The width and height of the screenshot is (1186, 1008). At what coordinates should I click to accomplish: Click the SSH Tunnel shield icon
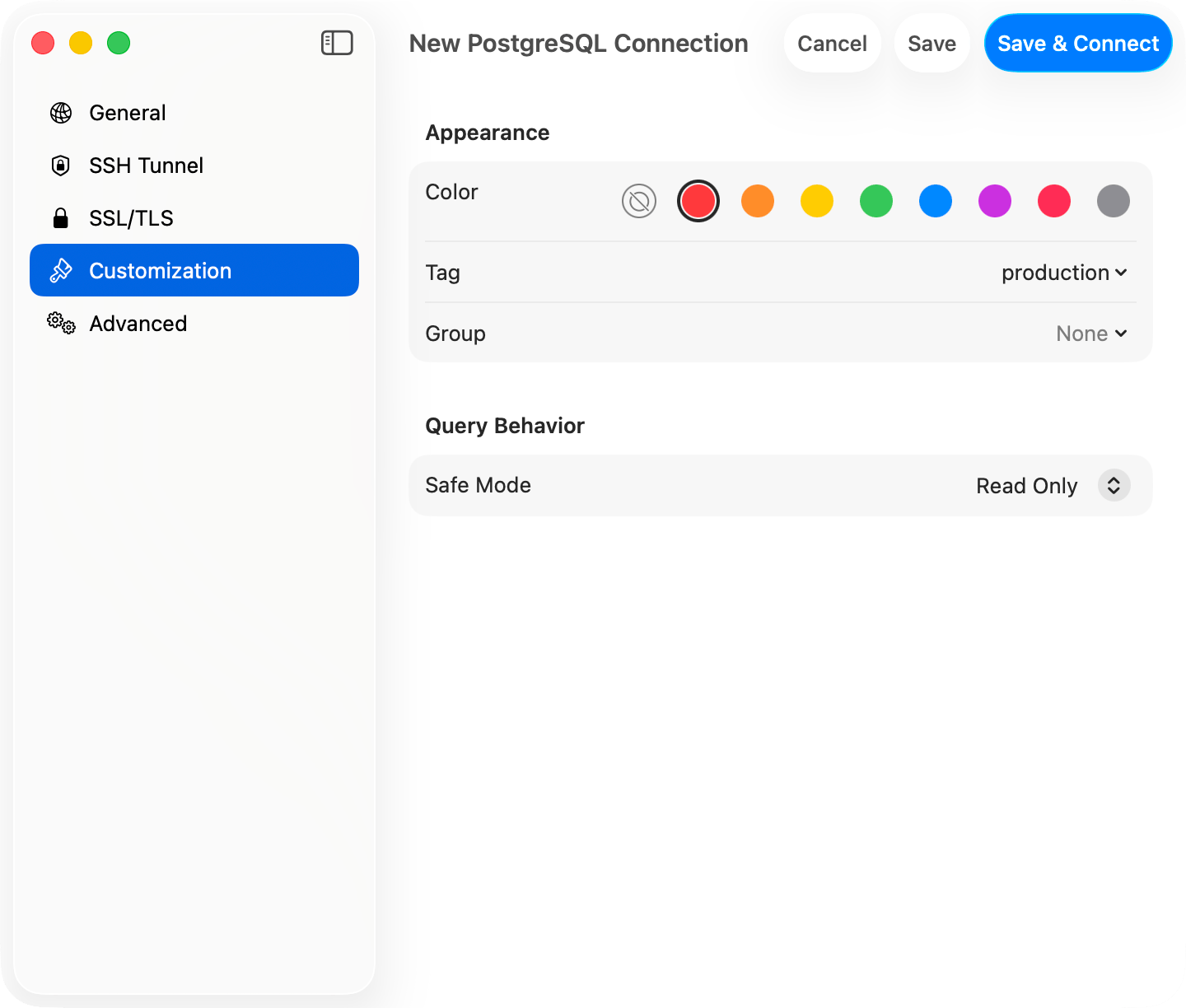(x=60, y=166)
